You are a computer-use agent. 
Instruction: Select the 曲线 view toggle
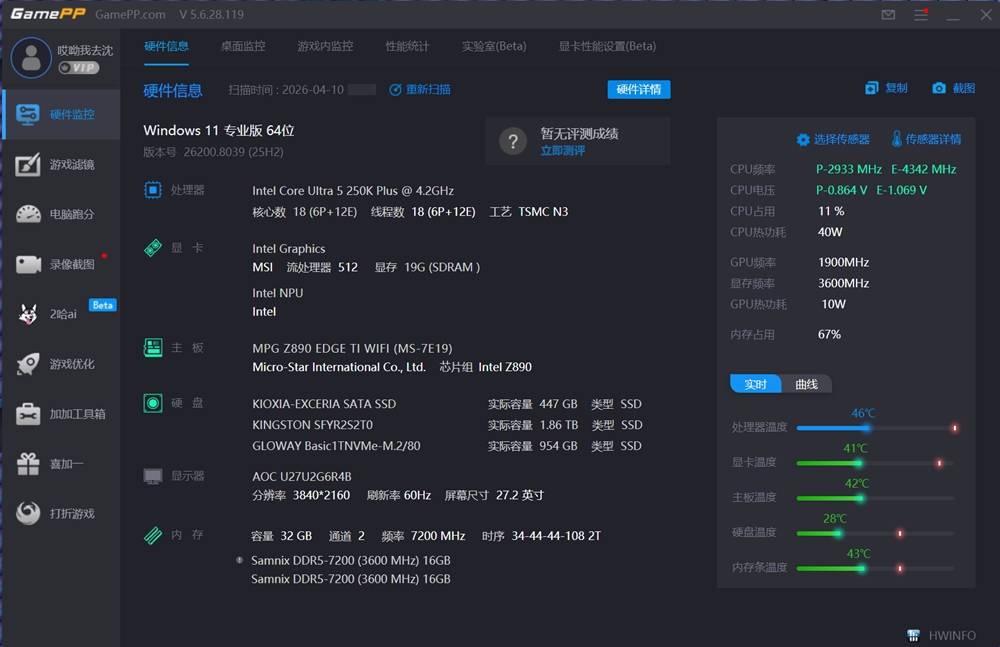pos(806,384)
